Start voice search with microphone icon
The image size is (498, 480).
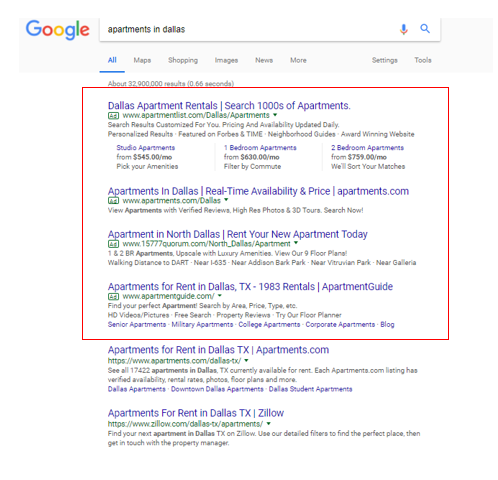404,29
